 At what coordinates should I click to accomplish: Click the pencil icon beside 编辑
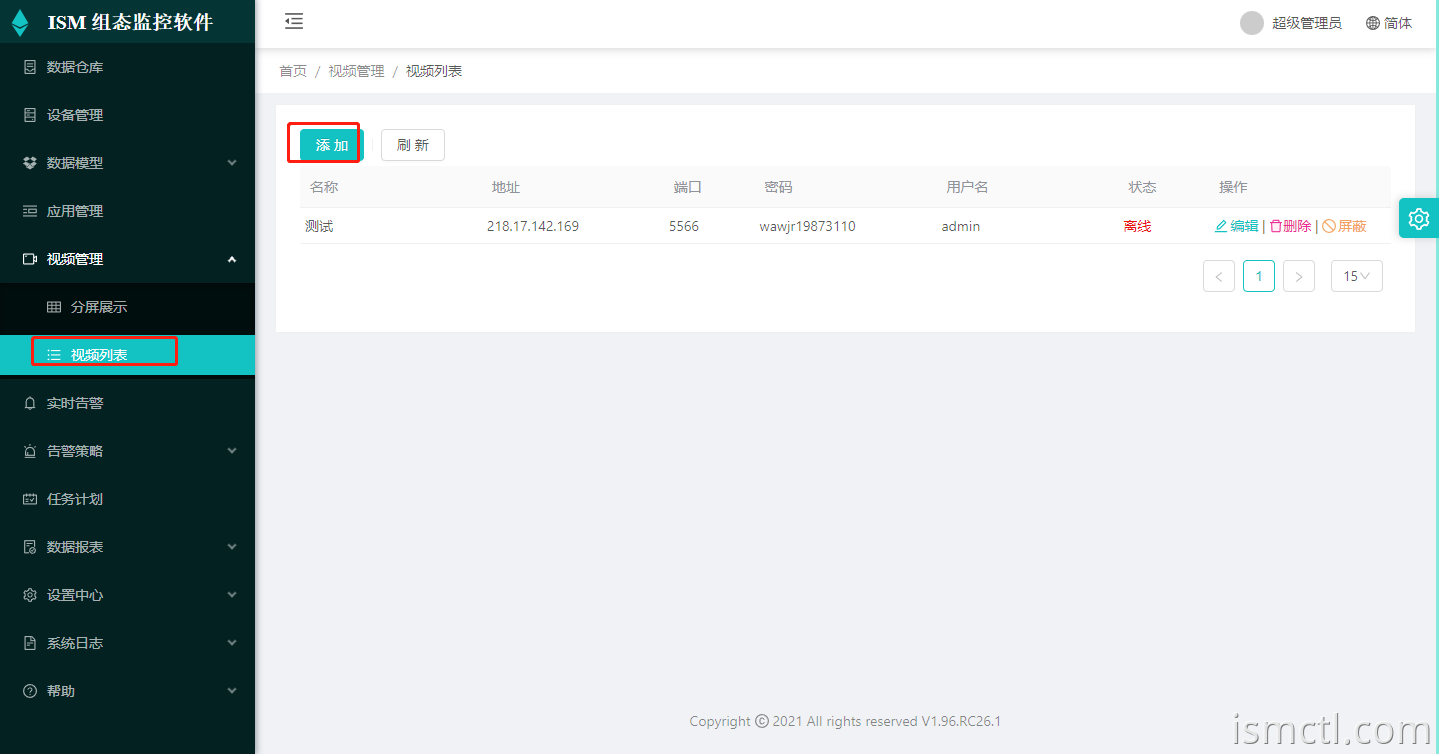1221,226
